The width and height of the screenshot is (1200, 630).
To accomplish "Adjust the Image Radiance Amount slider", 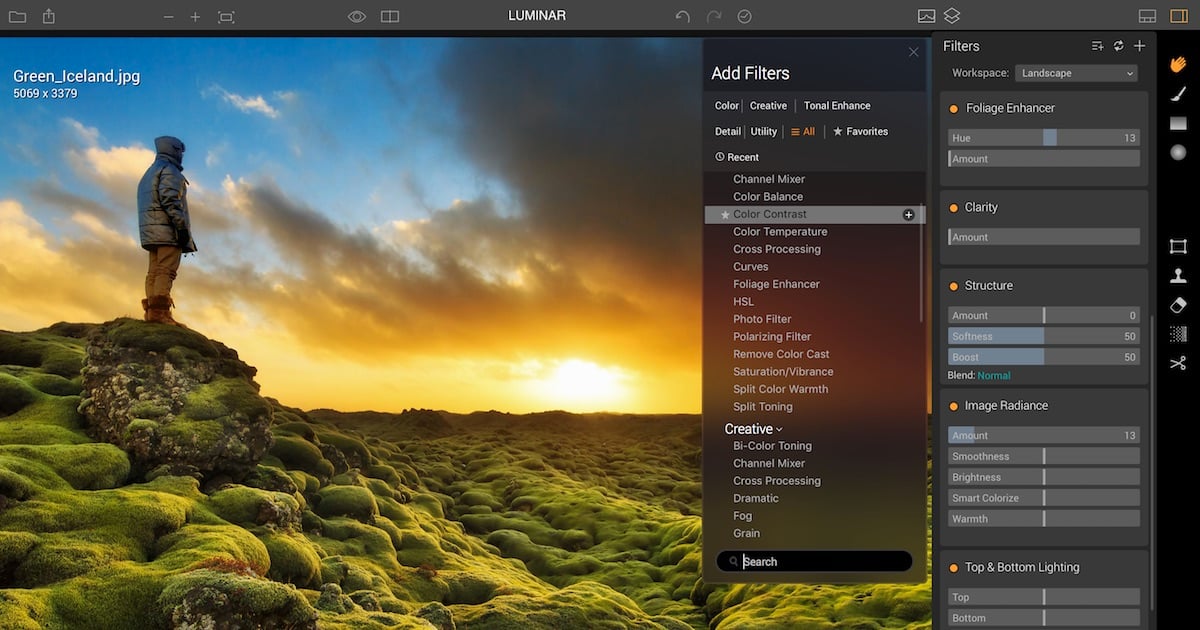I will point(1043,436).
